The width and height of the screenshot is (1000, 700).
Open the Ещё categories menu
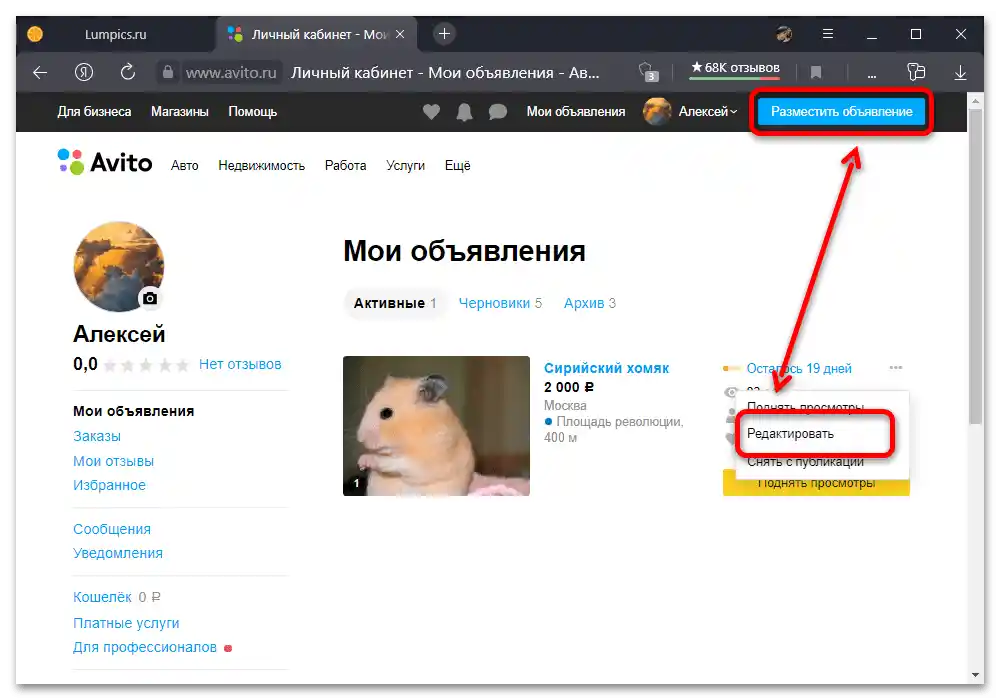coord(457,166)
